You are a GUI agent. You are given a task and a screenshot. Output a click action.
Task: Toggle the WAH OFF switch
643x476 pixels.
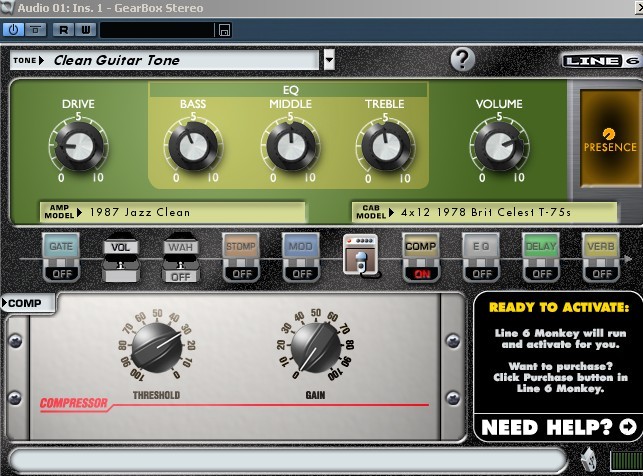(181, 277)
